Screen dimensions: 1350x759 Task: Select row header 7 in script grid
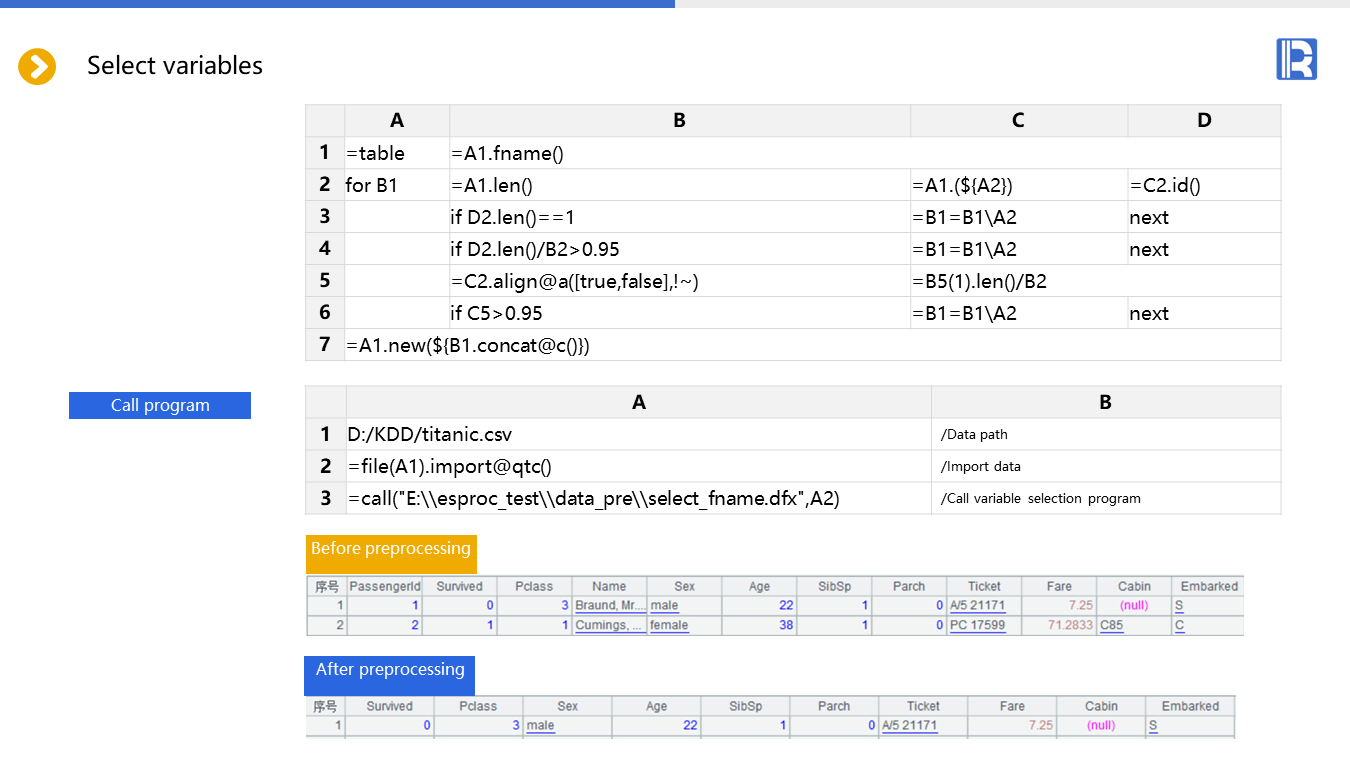324,345
